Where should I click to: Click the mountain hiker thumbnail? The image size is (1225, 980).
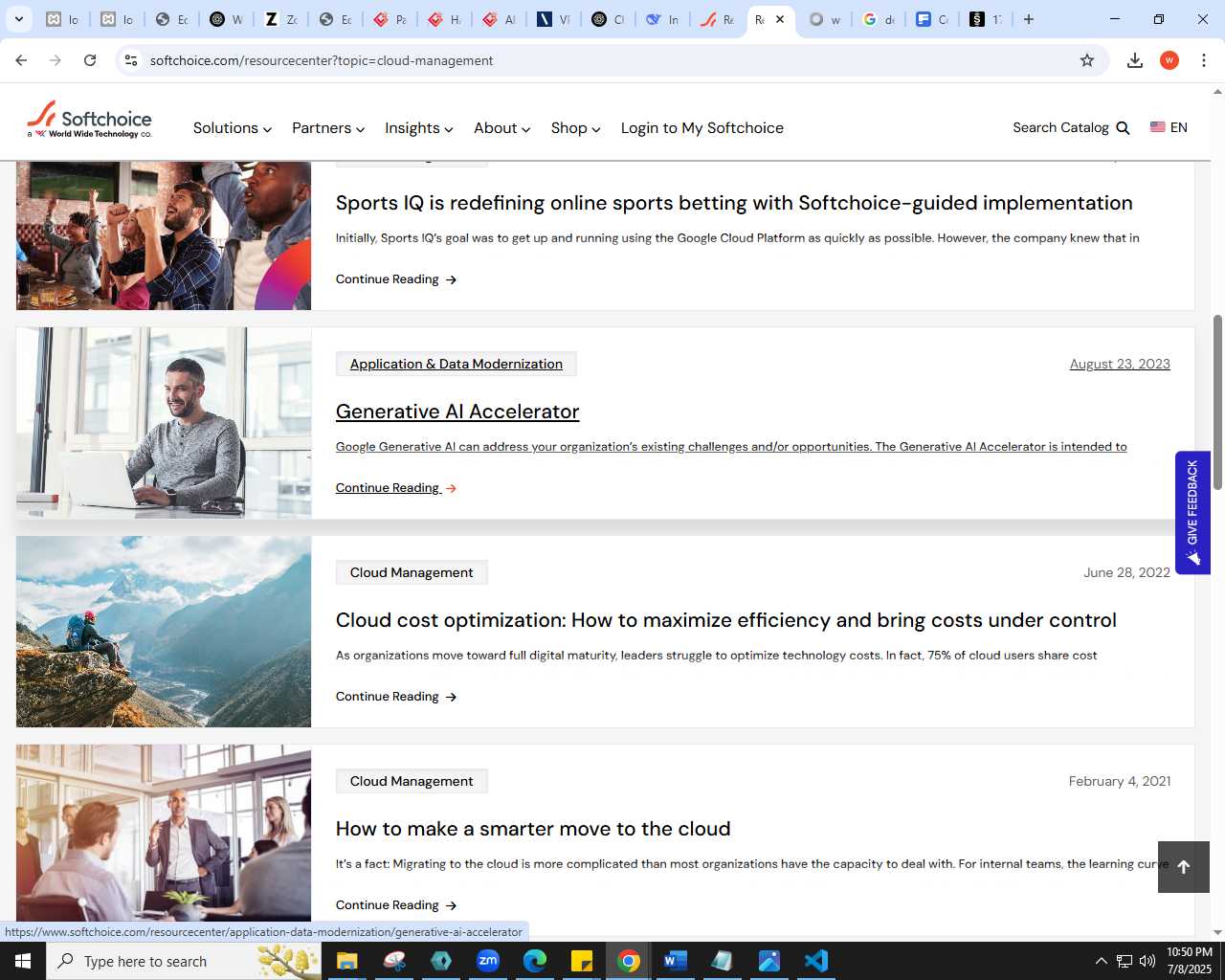164,632
